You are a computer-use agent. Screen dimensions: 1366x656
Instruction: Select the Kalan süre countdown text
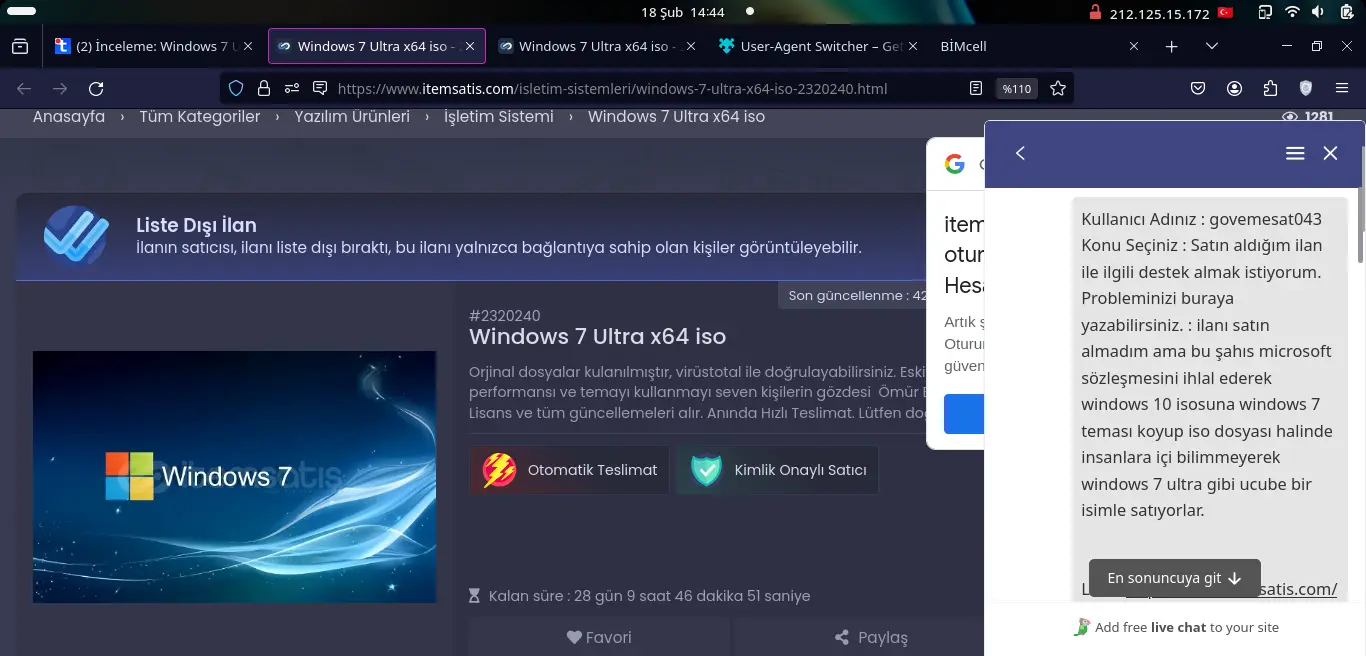pyautogui.click(x=649, y=596)
